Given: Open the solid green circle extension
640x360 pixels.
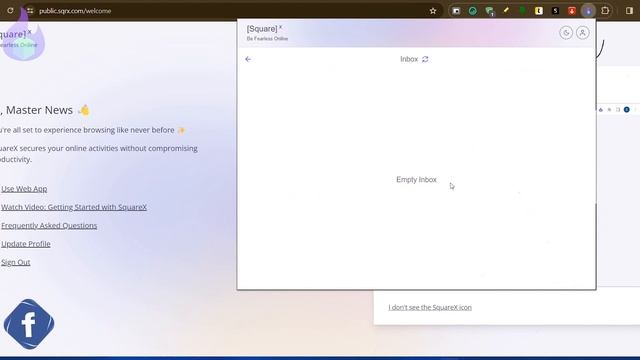Looking at the screenshot, I should click(x=522, y=11).
